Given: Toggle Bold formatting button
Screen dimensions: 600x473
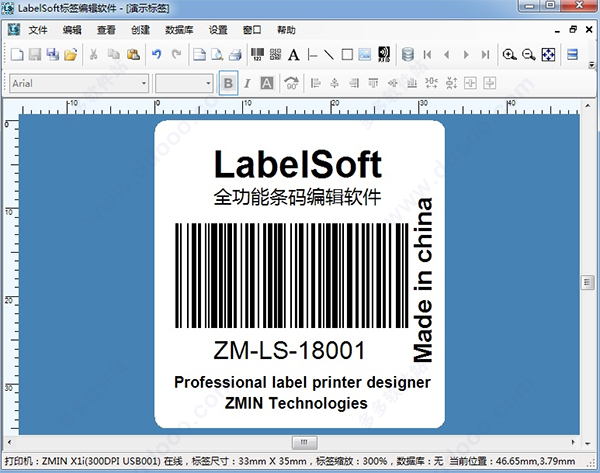Looking at the screenshot, I should point(228,83).
